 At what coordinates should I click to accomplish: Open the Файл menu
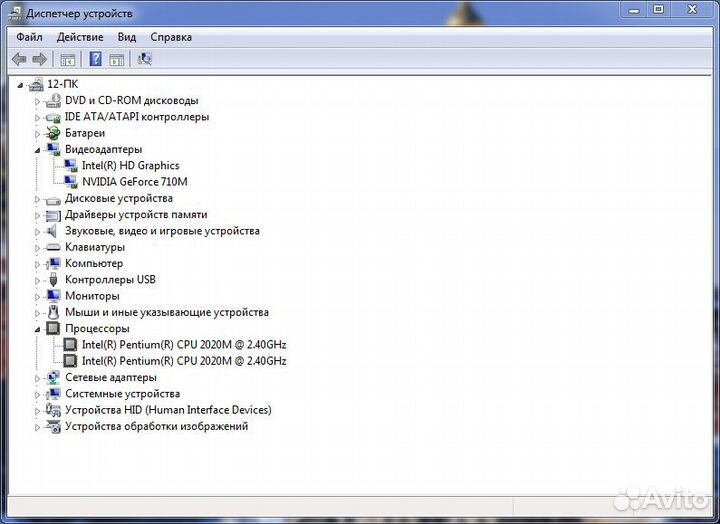pos(29,37)
